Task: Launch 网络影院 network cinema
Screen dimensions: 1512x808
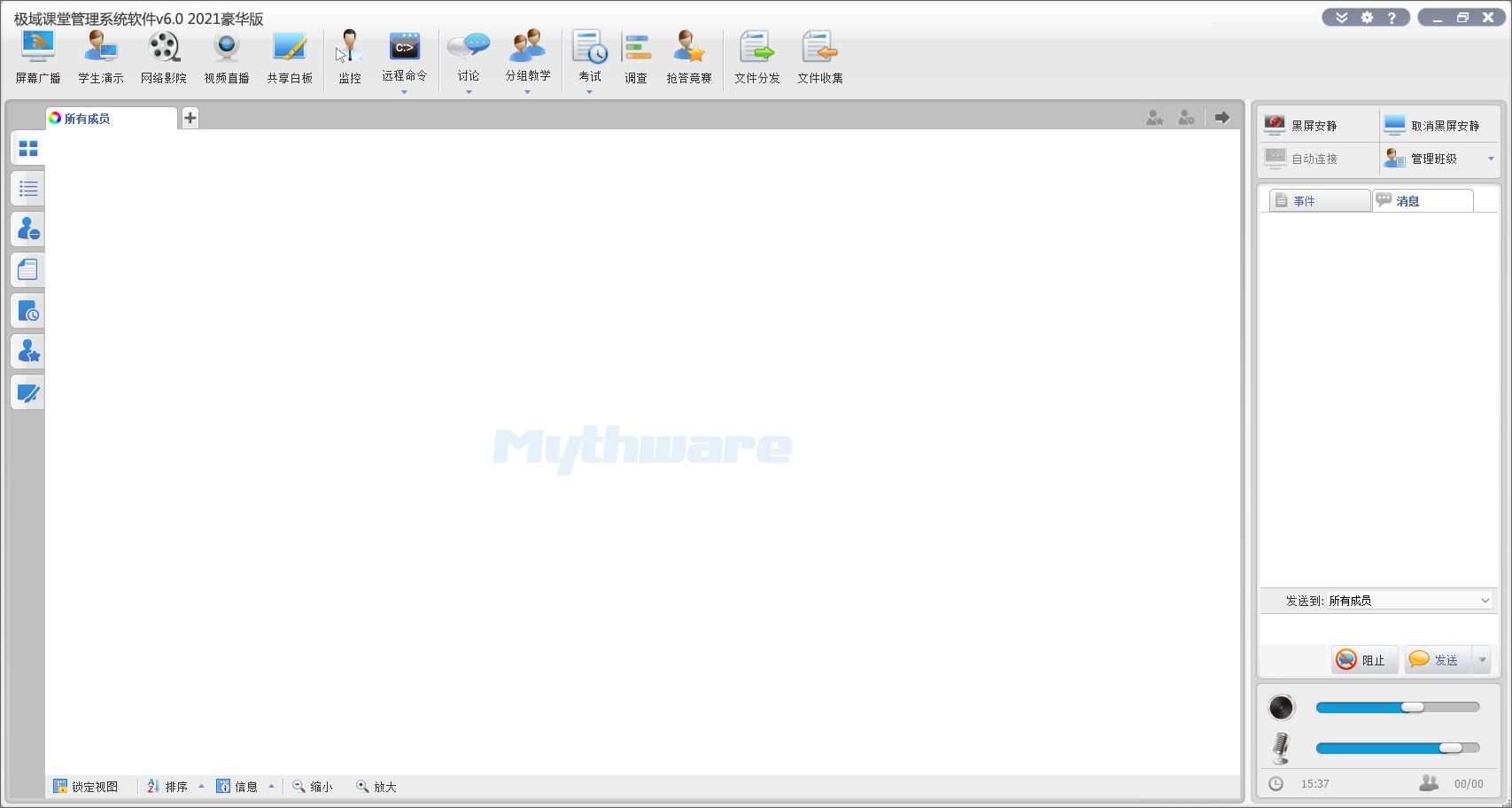Action: point(164,58)
